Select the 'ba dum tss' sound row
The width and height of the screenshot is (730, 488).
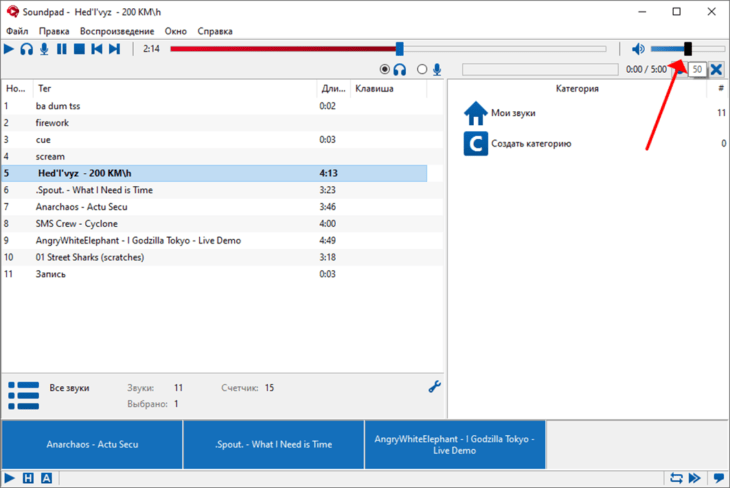[222, 106]
